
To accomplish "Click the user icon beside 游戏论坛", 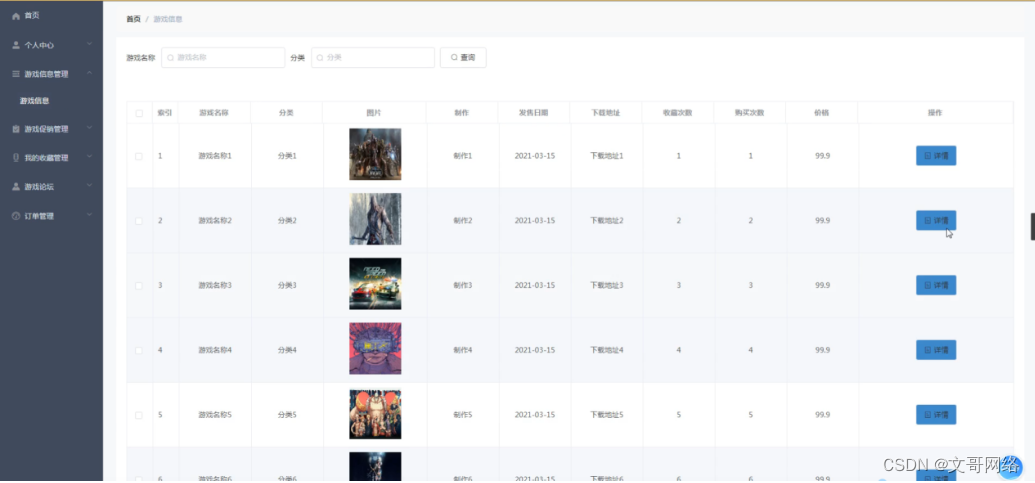I will tap(16, 187).
